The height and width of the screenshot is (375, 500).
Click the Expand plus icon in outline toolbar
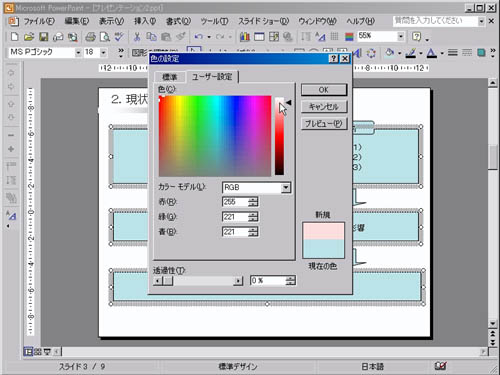click(x=11, y=149)
